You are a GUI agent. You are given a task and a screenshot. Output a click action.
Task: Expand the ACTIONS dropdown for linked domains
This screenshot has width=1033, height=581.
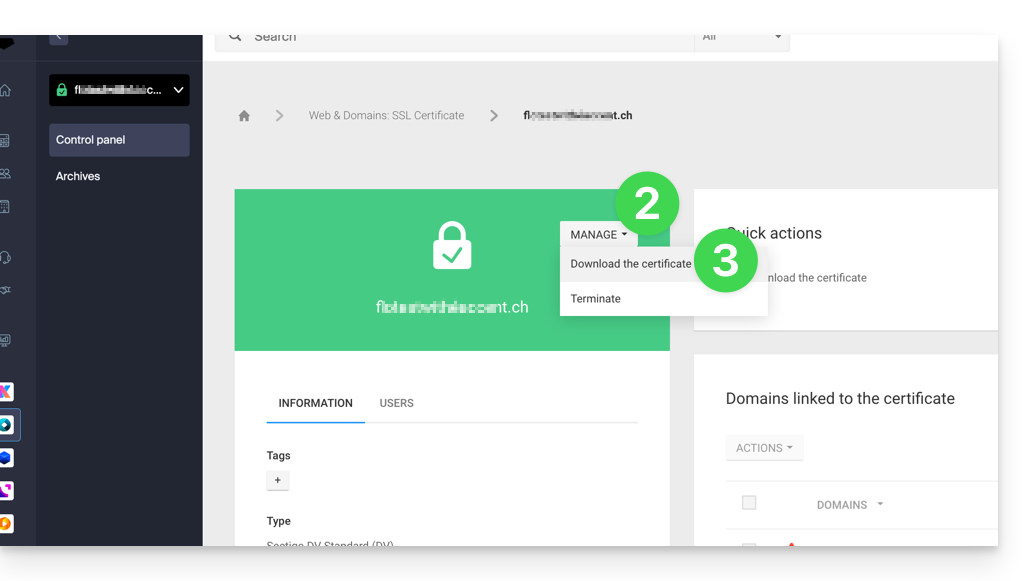(x=764, y=448)
